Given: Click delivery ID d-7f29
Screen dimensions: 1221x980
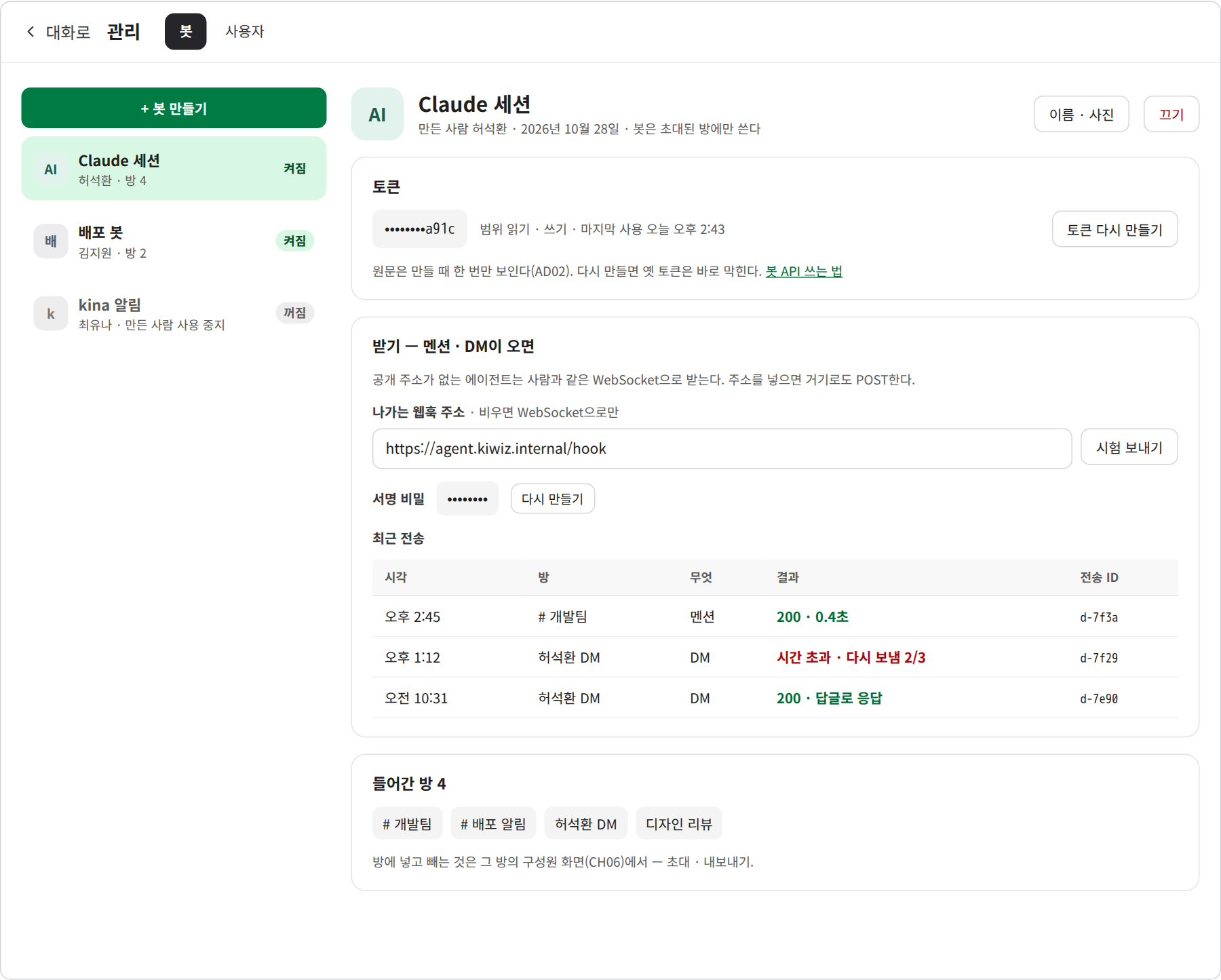Looking at the screenshot, I should tap(1099, 658).
